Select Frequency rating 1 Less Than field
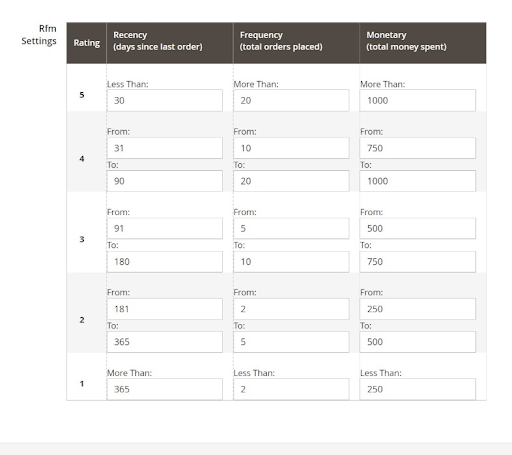512x455 pixels. coord(291,389)
